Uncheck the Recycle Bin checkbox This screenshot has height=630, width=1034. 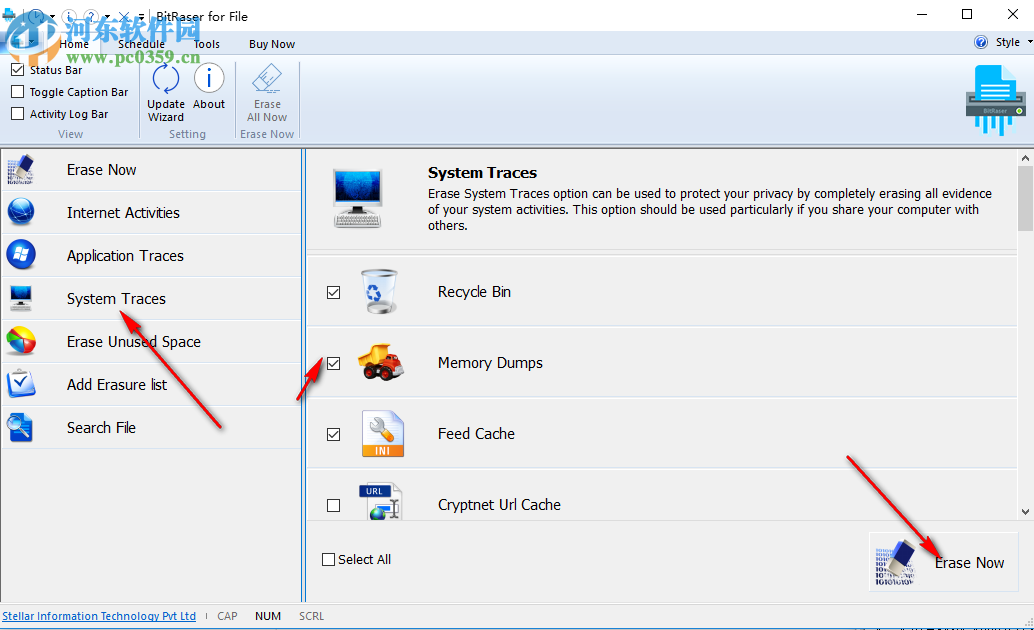333,292
